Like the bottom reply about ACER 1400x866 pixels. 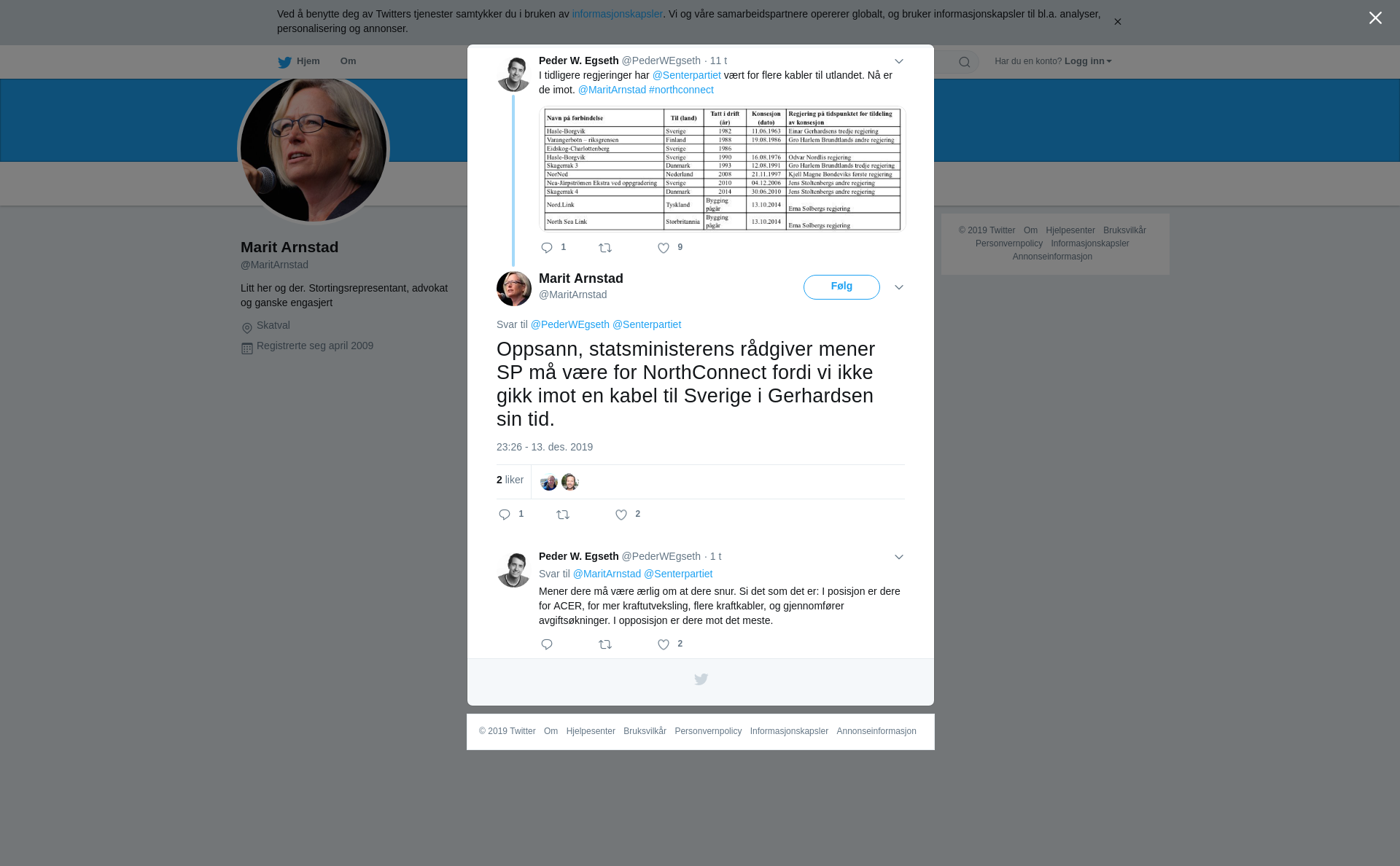(664, 644)
